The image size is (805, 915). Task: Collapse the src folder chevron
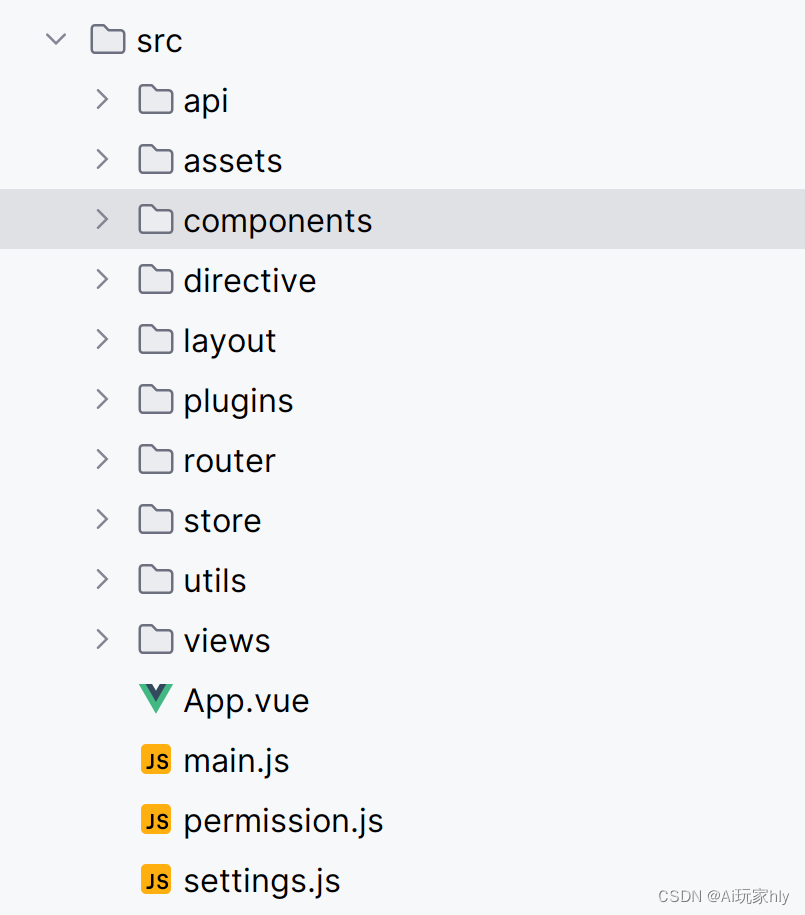pyautogui.click(x=56, y=39)
